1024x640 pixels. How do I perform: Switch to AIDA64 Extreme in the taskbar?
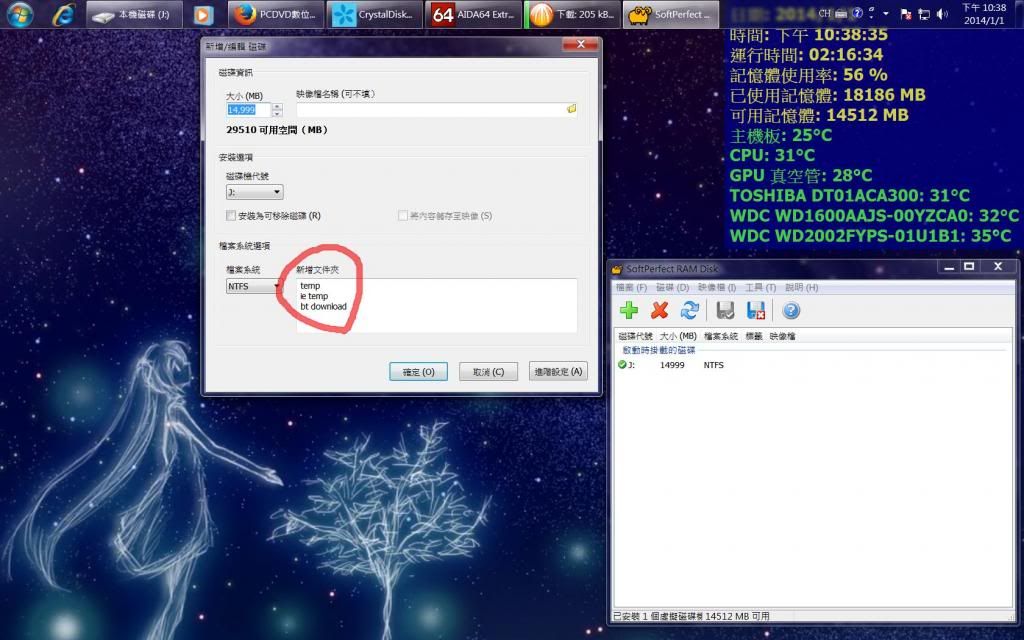coord(473,14)
